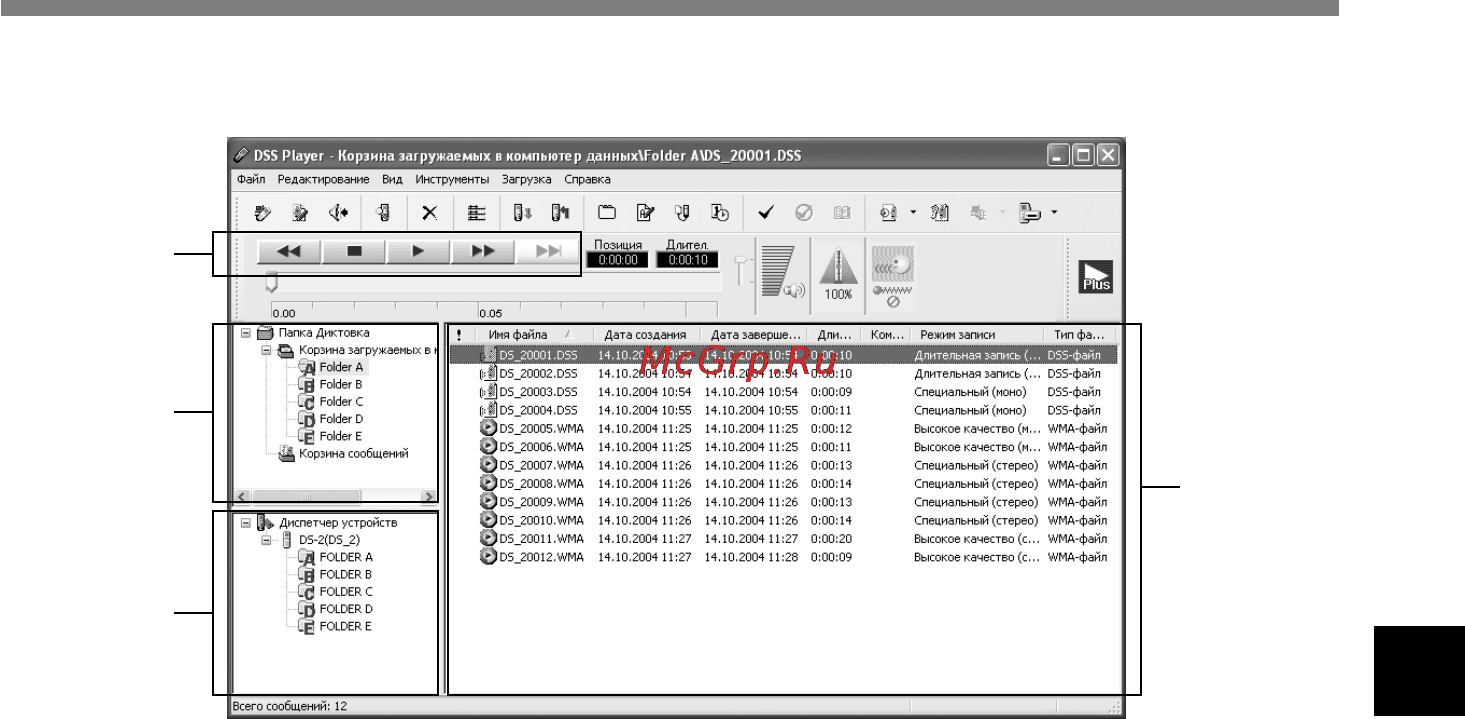Collapse the Папка Диктовка tree node
Screen dimensions: 1465x719
point(246,333)
